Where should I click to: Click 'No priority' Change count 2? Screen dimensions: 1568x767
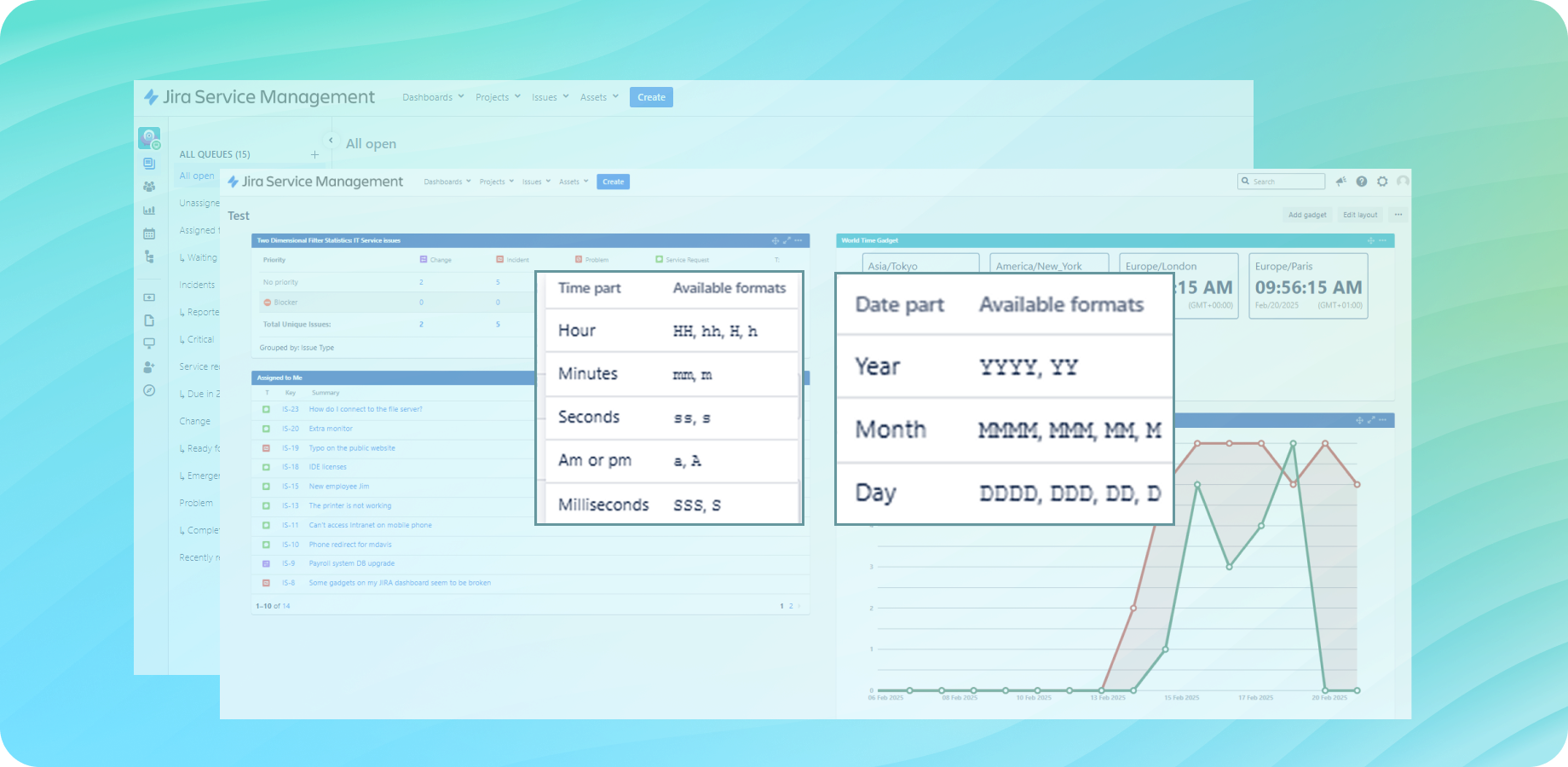click(421, 282)
